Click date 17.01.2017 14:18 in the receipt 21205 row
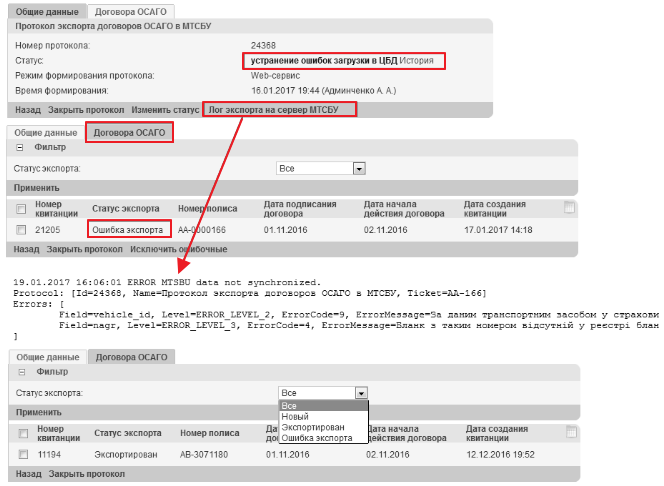Viewport: 664px width, 486px height. (x=498, y=230)
